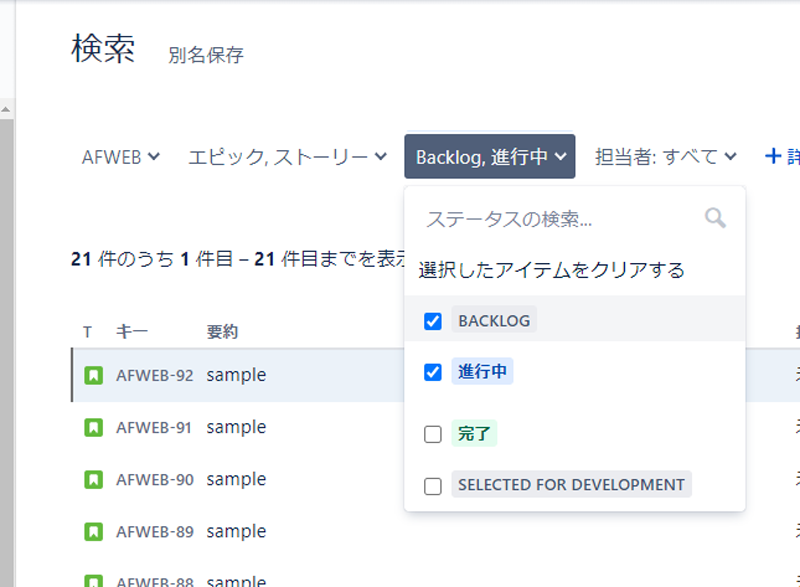Image resolution: width=800 pixels, height=587 pixels.
Task: Collapse the Backlog, 進行中 status dropdown
Action: [490, 157]
